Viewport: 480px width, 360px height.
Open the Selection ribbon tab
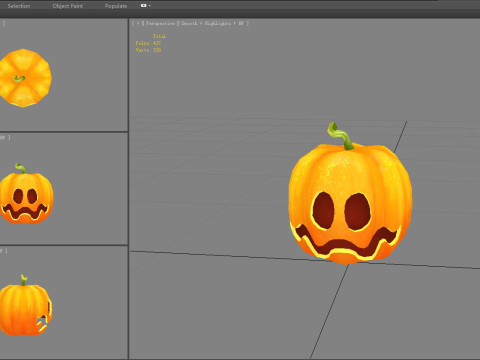pyautogui.click(x=19, y=6)
